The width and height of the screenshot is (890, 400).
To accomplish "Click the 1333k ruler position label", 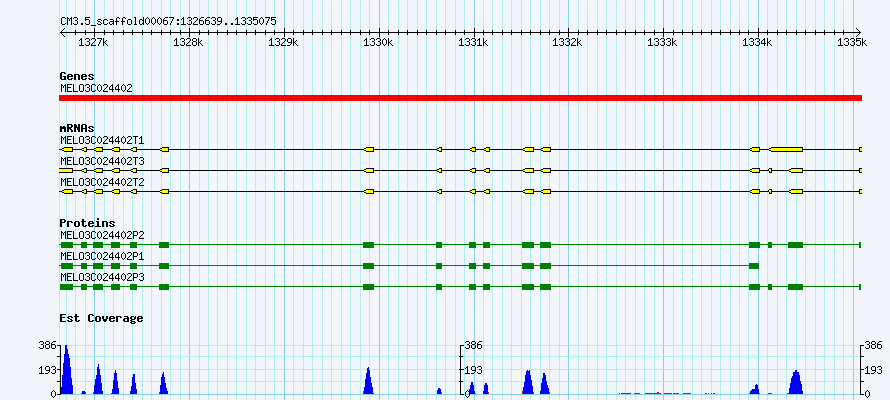I will [664, 42].
